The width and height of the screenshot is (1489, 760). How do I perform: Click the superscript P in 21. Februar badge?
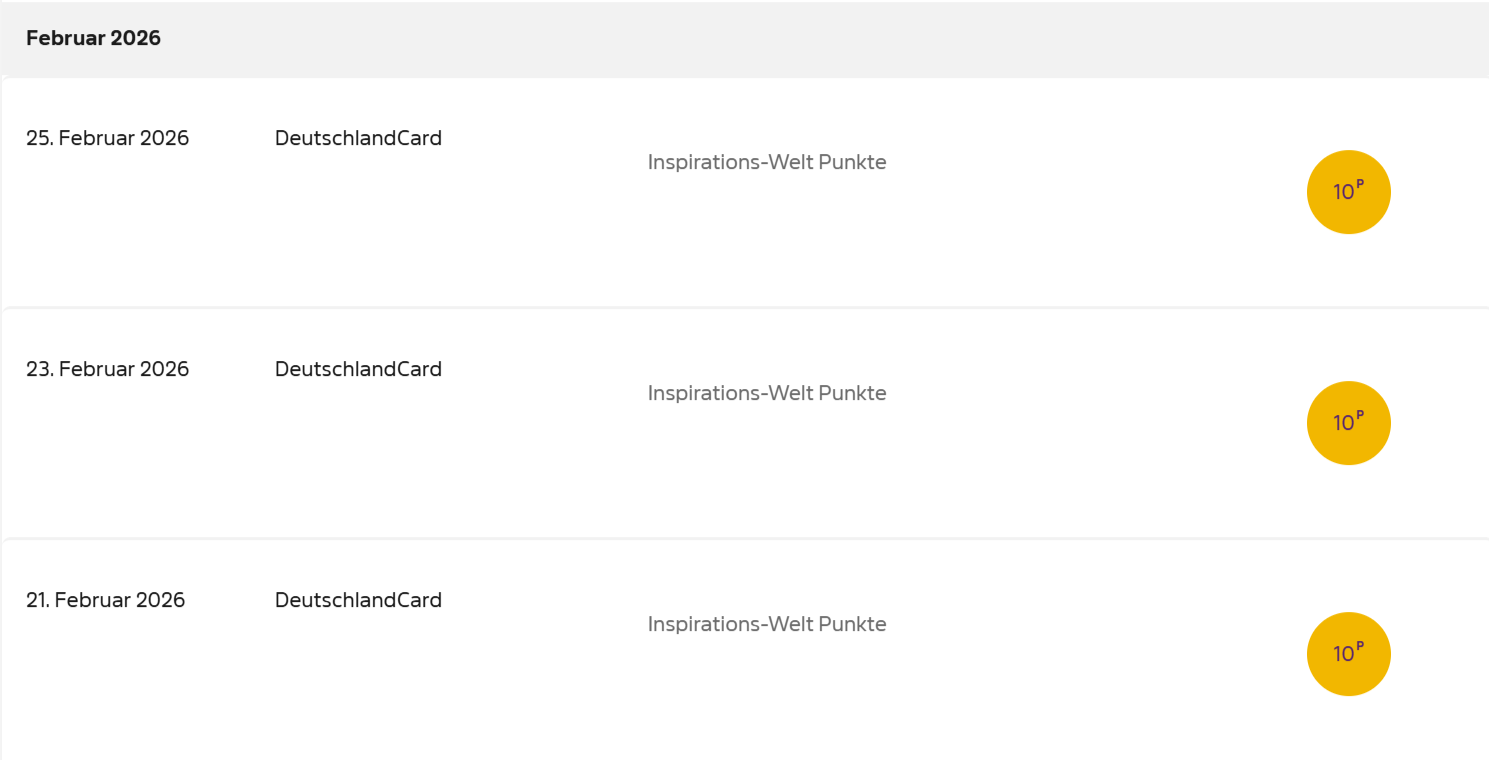(1360, 646)
